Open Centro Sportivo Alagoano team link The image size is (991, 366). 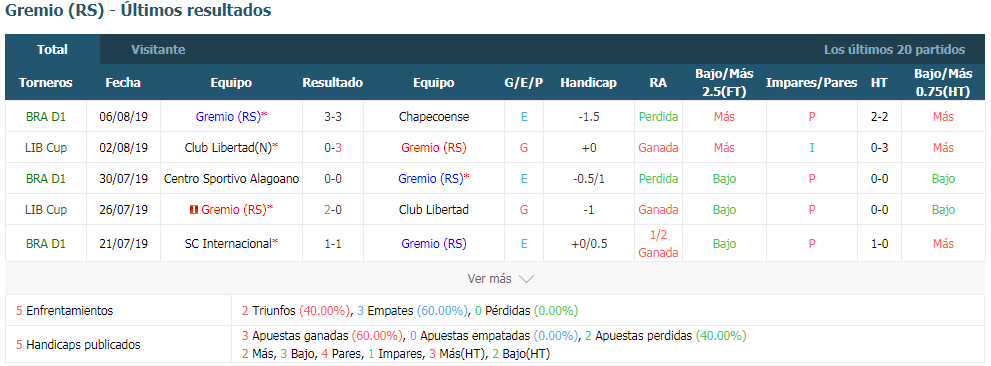coord(231,179)
